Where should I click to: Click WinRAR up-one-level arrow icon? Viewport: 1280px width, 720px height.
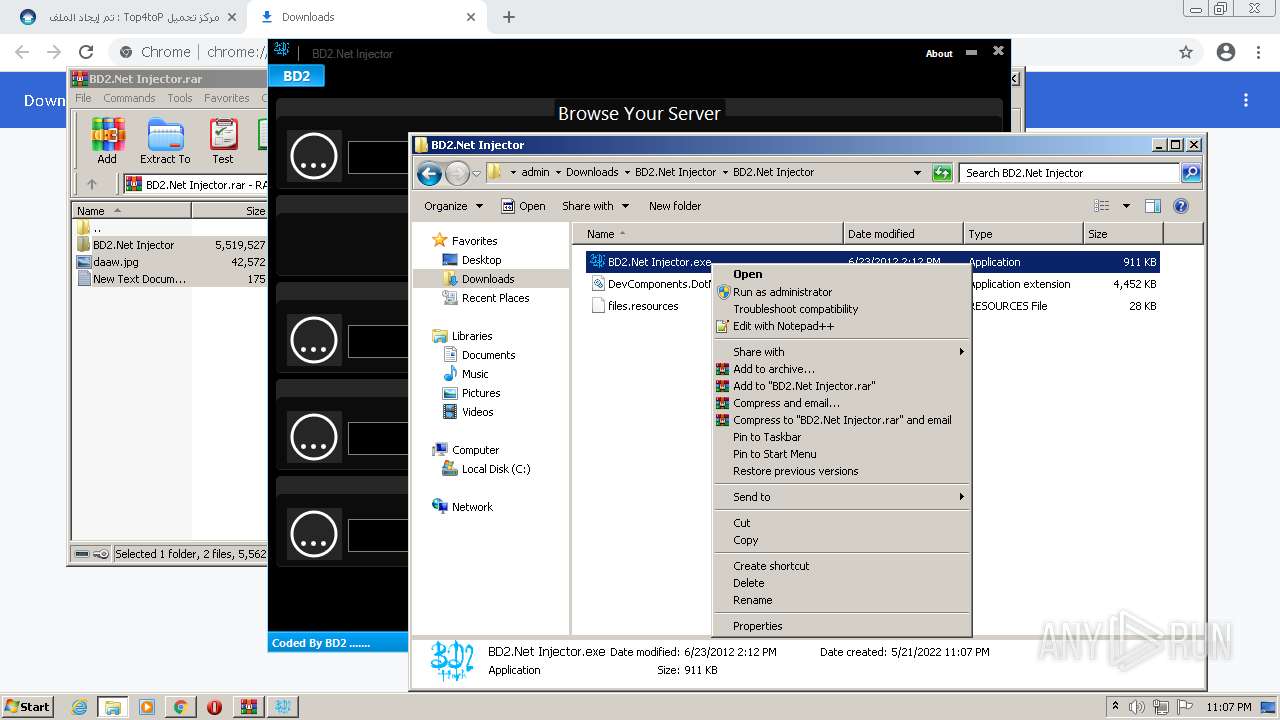coord(92,184)
